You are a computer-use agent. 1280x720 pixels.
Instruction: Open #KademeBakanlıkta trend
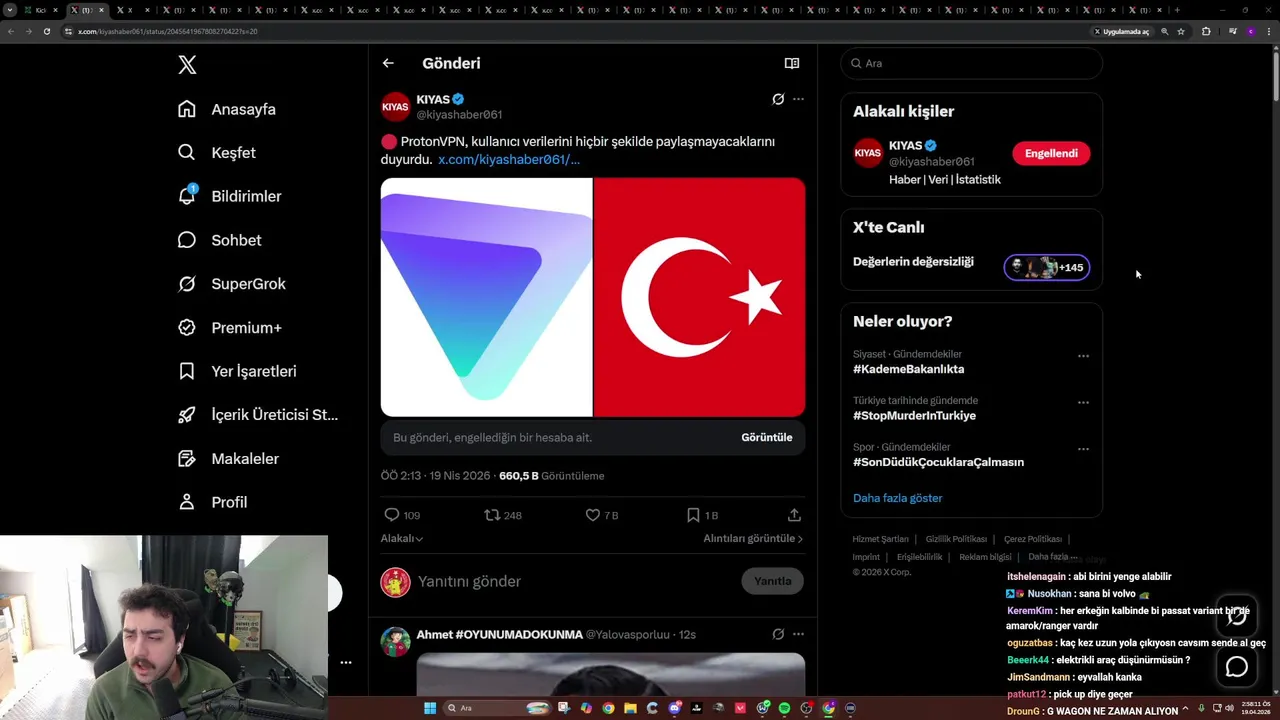(908, 369)
